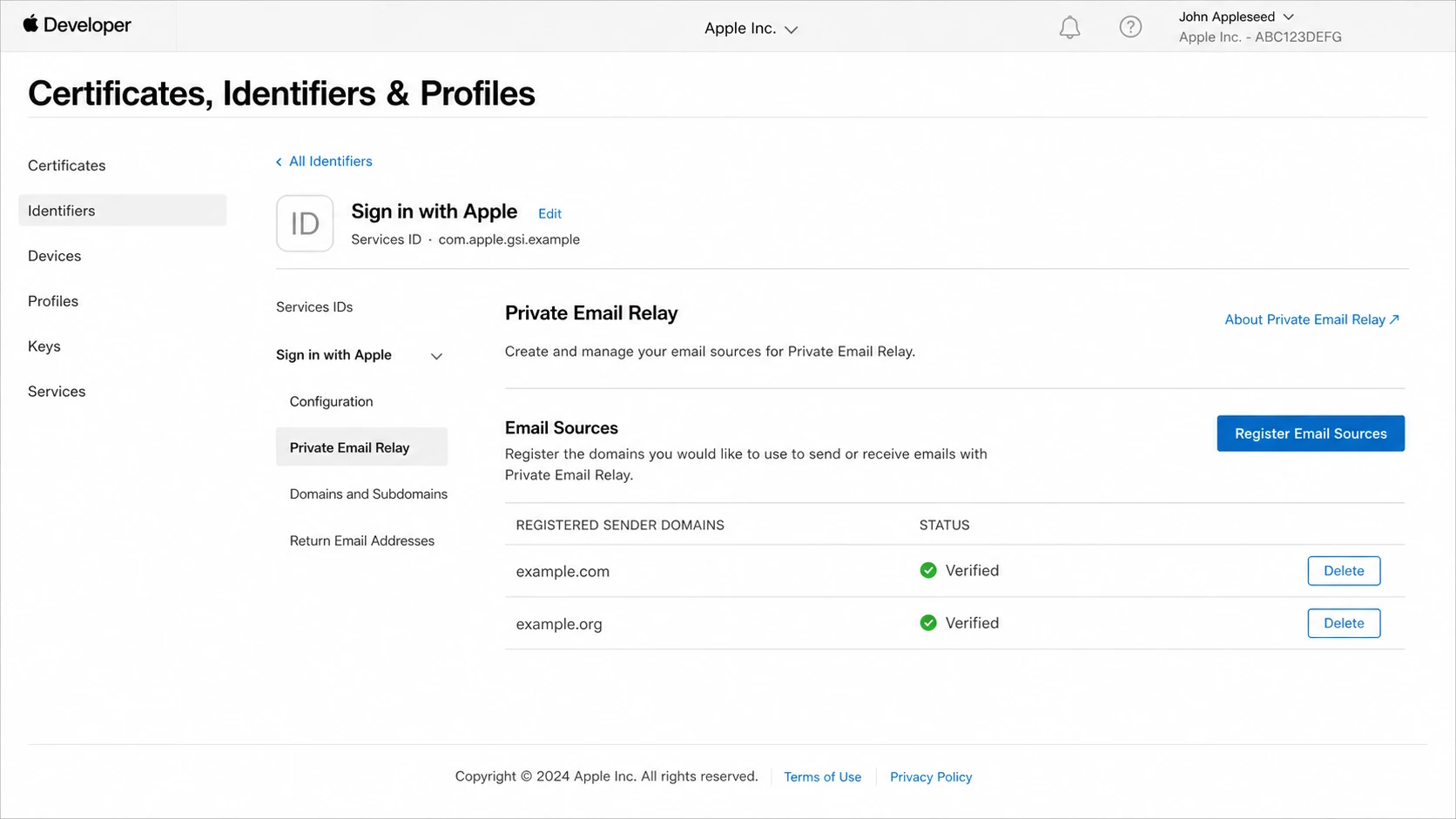Open the Configuration sub-item

[331, 401]
